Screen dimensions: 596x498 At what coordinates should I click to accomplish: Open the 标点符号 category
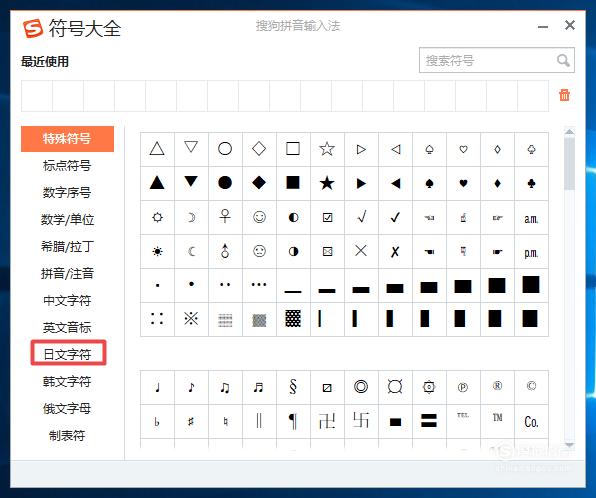67,166
